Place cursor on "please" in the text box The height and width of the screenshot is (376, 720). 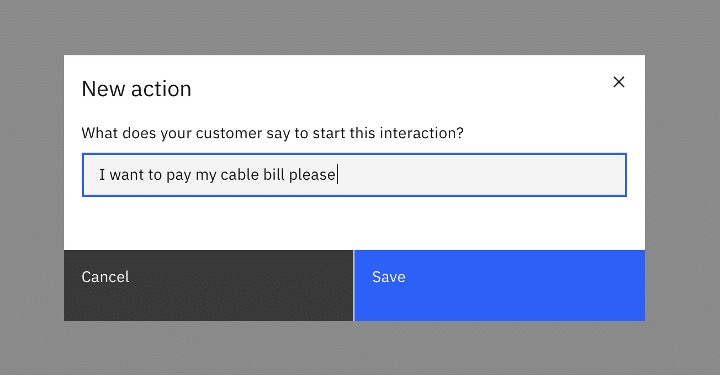coord(312,176)
